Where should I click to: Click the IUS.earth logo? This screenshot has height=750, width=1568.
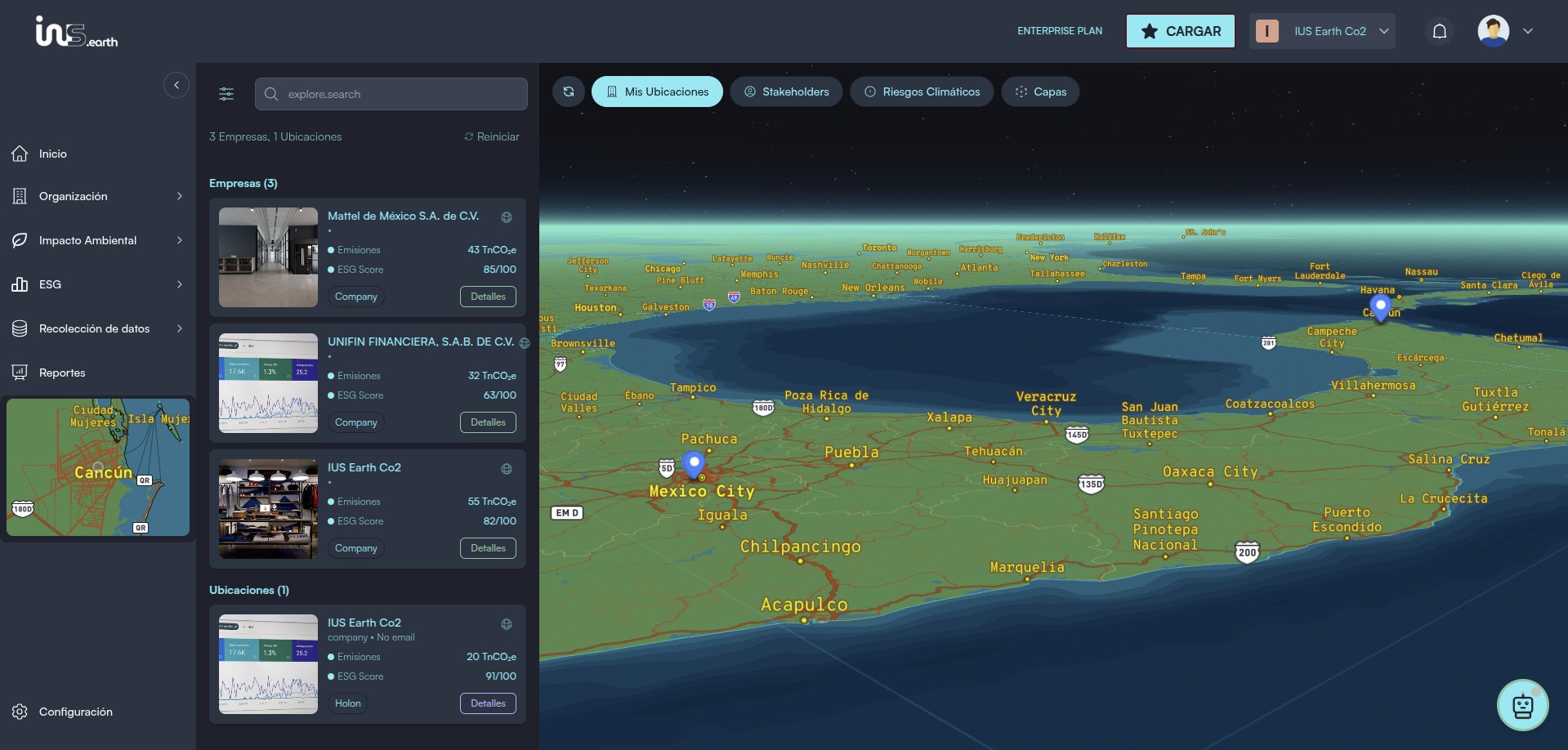[x=77, y=32]
